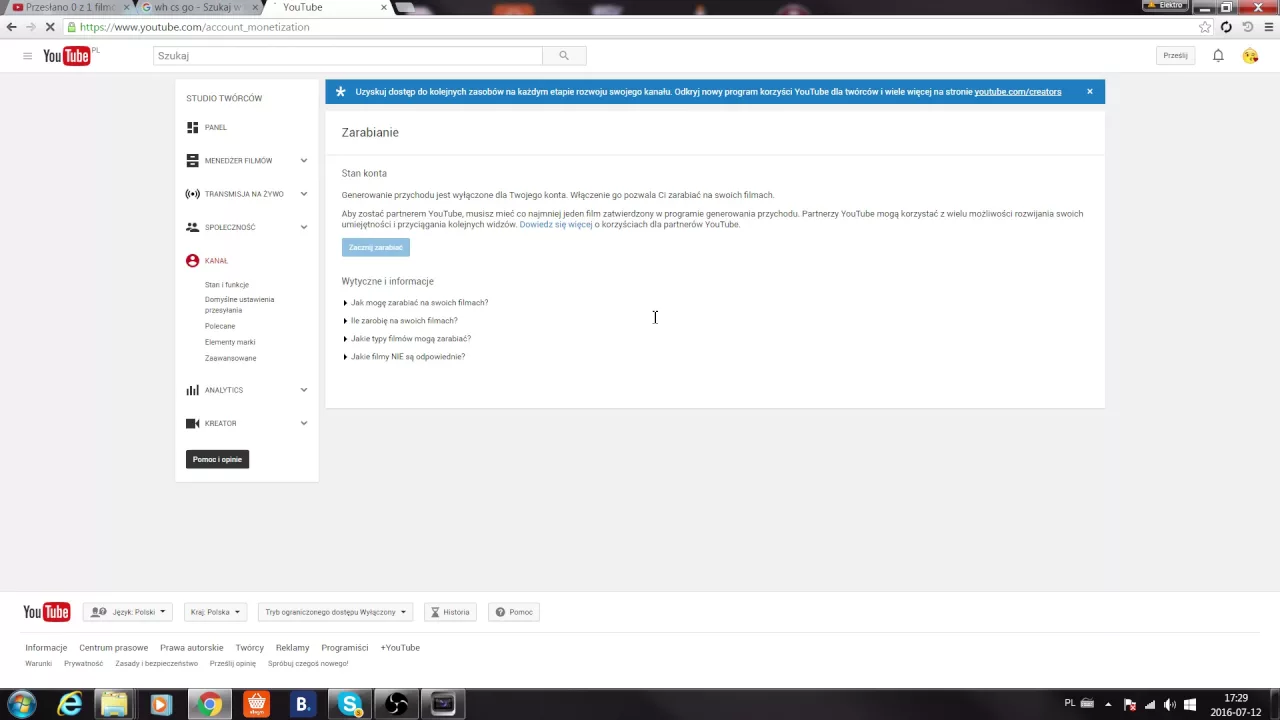This screenshot has height=720, width=1280.
Task: Open Stan i funkcje submenu item
Action: (x=227, y=285)
